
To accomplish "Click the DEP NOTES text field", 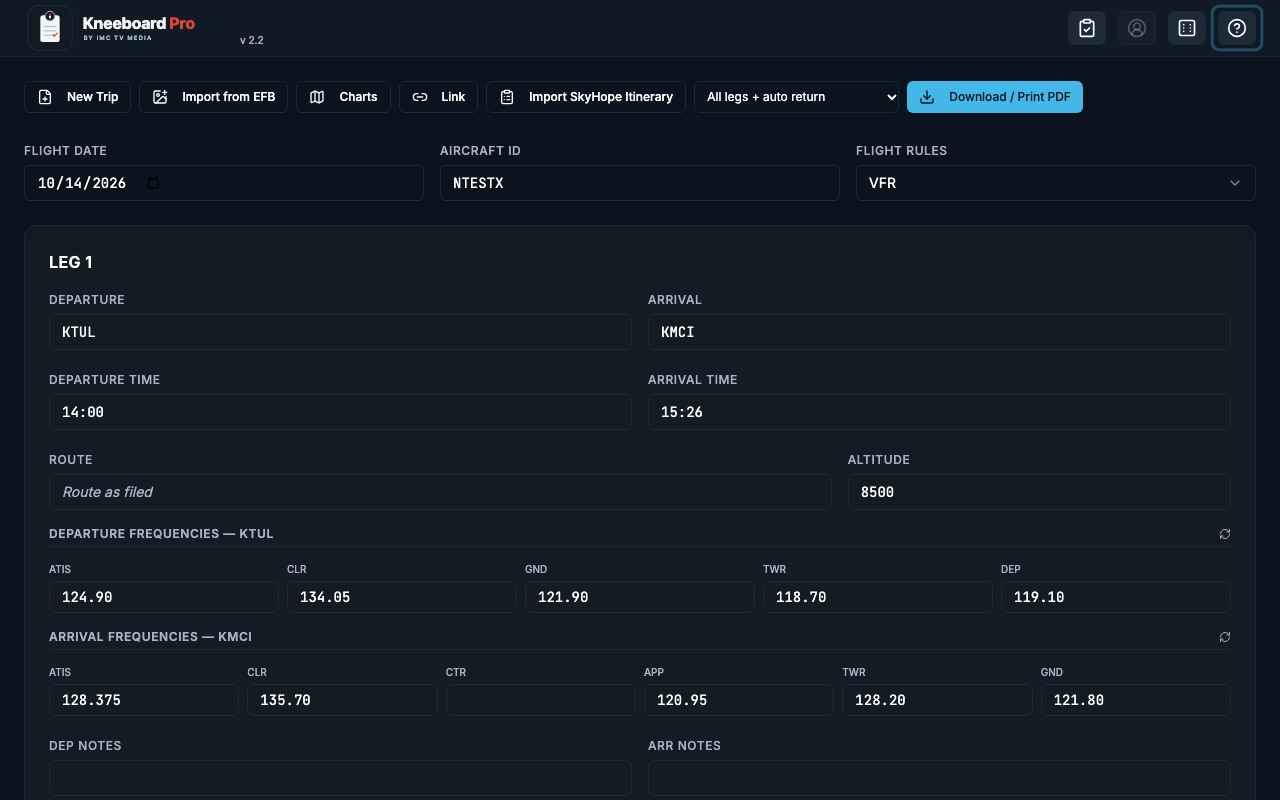I will (340, 778).
